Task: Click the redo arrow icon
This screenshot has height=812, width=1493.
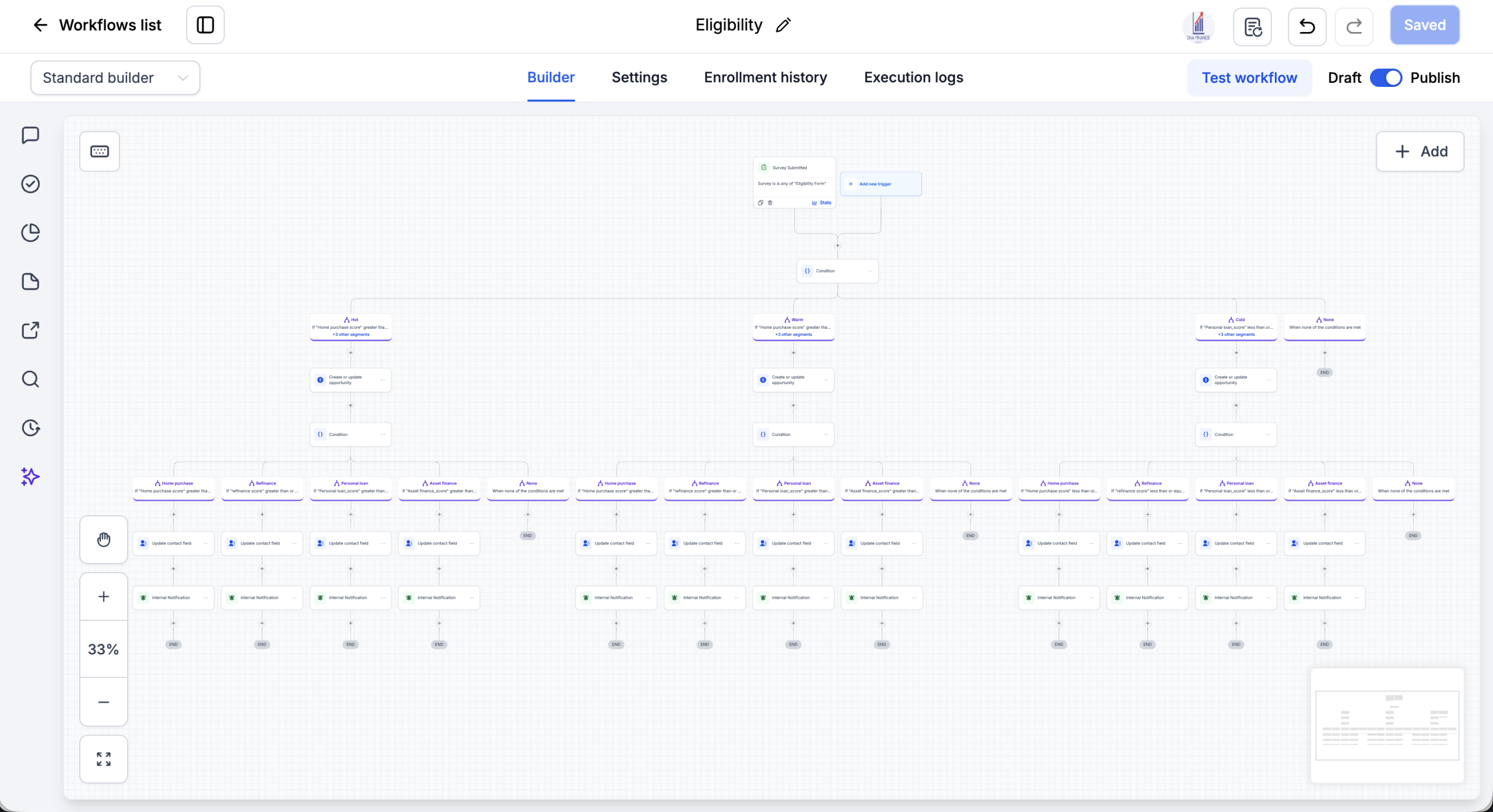Action: click(1354, 26)
